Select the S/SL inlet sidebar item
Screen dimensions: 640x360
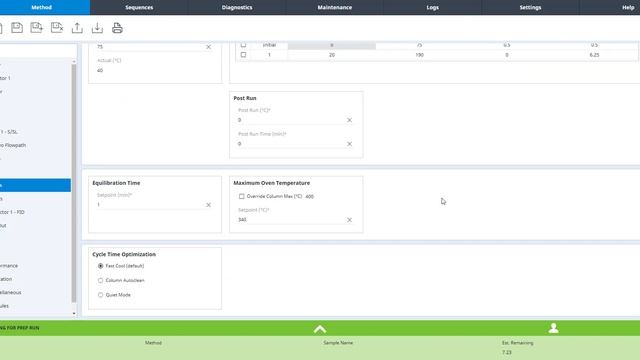[x=9, y=132]
